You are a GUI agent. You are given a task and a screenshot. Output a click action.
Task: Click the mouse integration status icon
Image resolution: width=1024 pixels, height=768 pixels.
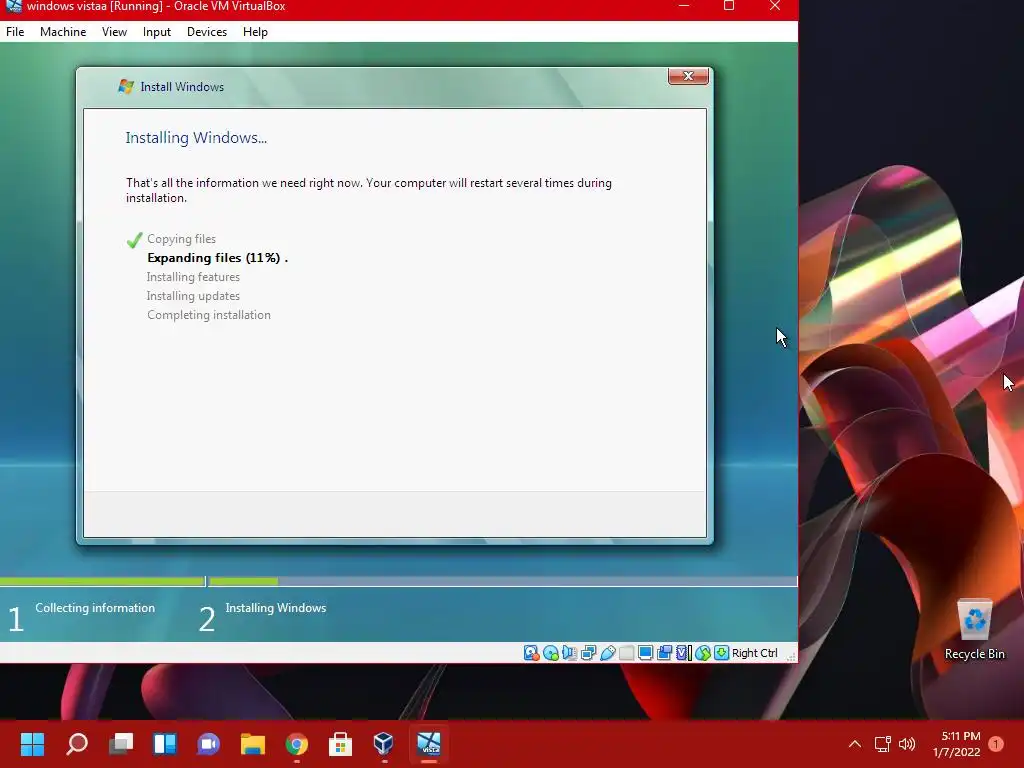[x=703, y=652]
